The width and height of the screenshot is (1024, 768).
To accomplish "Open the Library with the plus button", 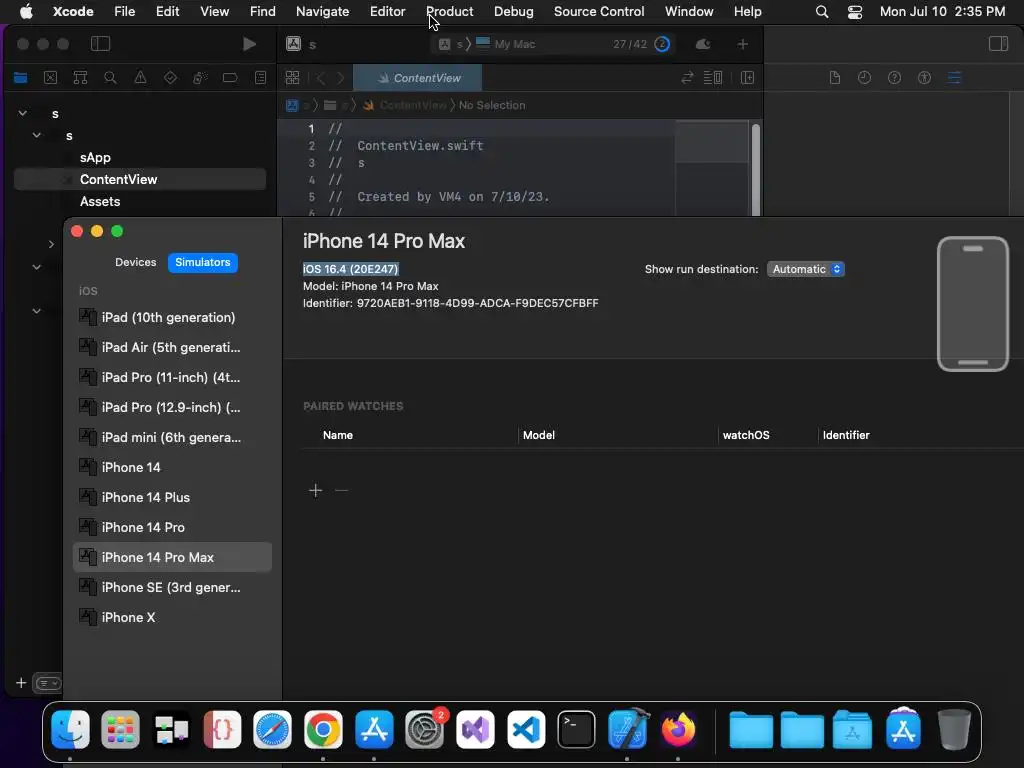I will [743, 44].
